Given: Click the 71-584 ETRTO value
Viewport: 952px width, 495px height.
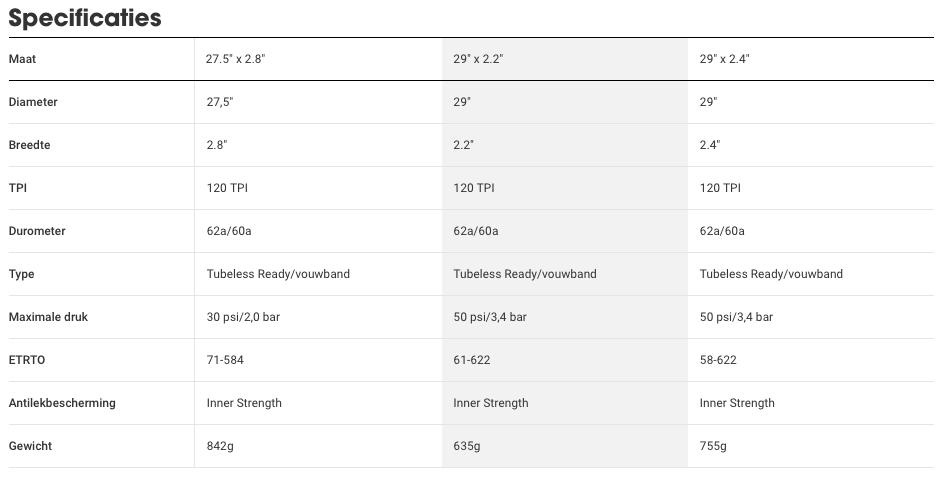Looking at the screenshot, I should point(225,360).
